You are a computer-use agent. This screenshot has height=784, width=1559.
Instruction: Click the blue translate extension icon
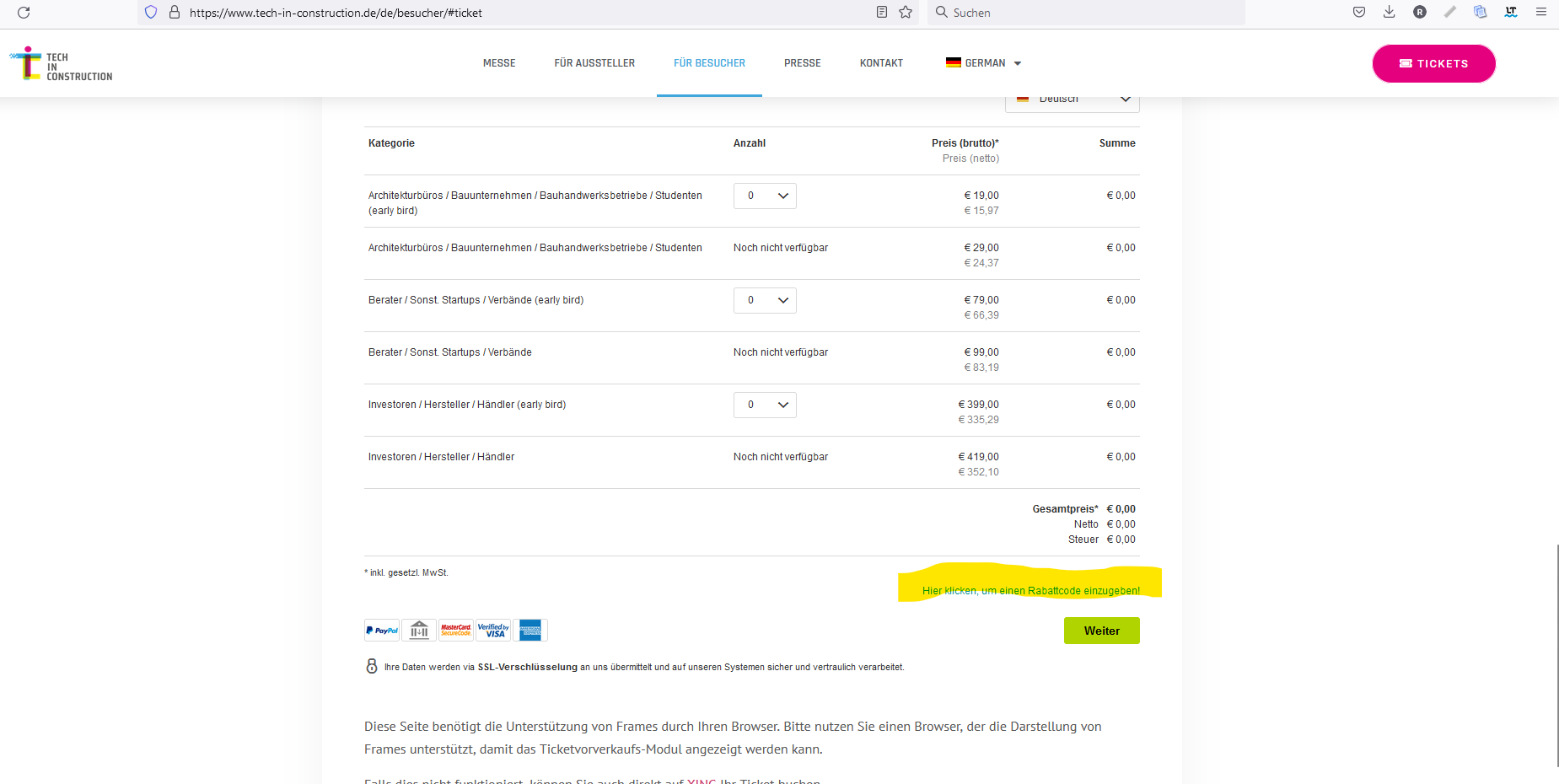[1480, 12]
